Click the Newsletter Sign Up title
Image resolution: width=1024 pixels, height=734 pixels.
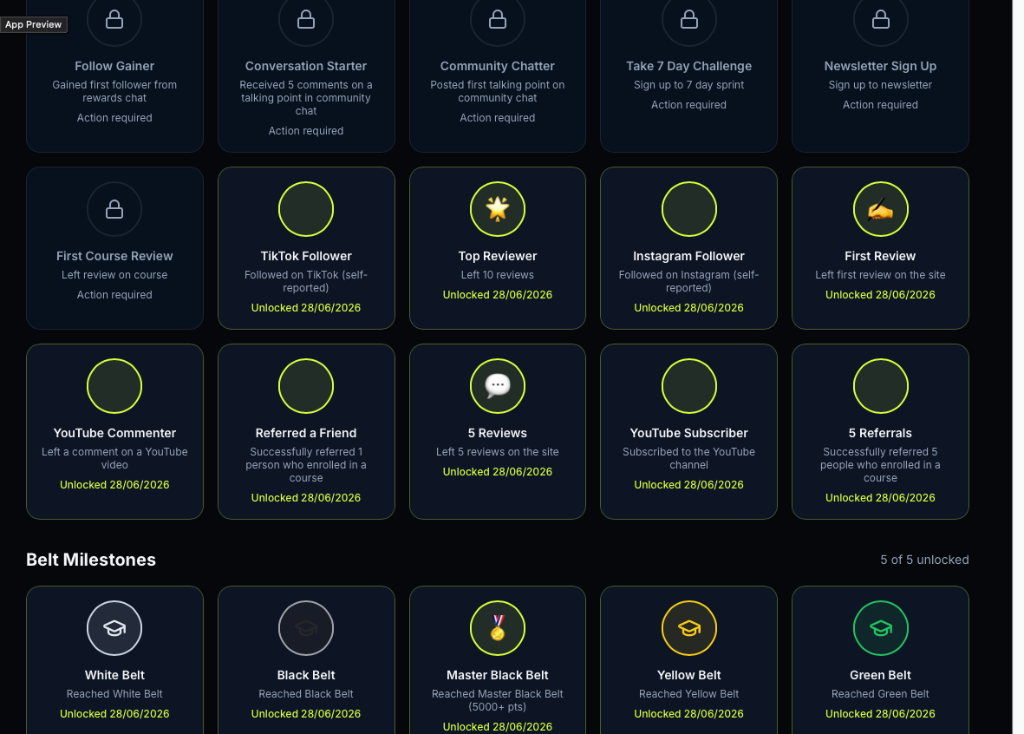(880, 66)
